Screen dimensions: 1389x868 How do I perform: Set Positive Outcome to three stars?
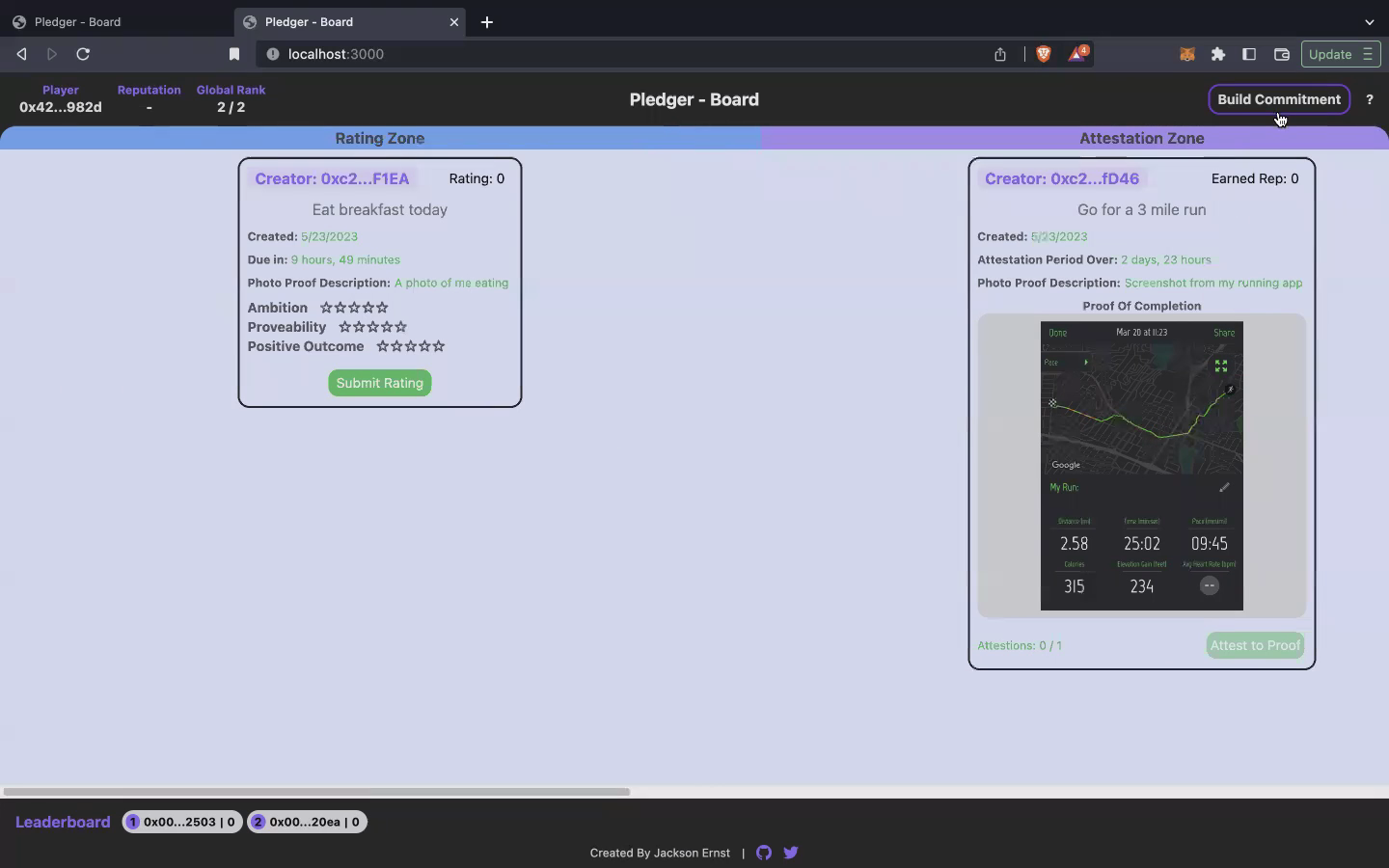point(411,346)
